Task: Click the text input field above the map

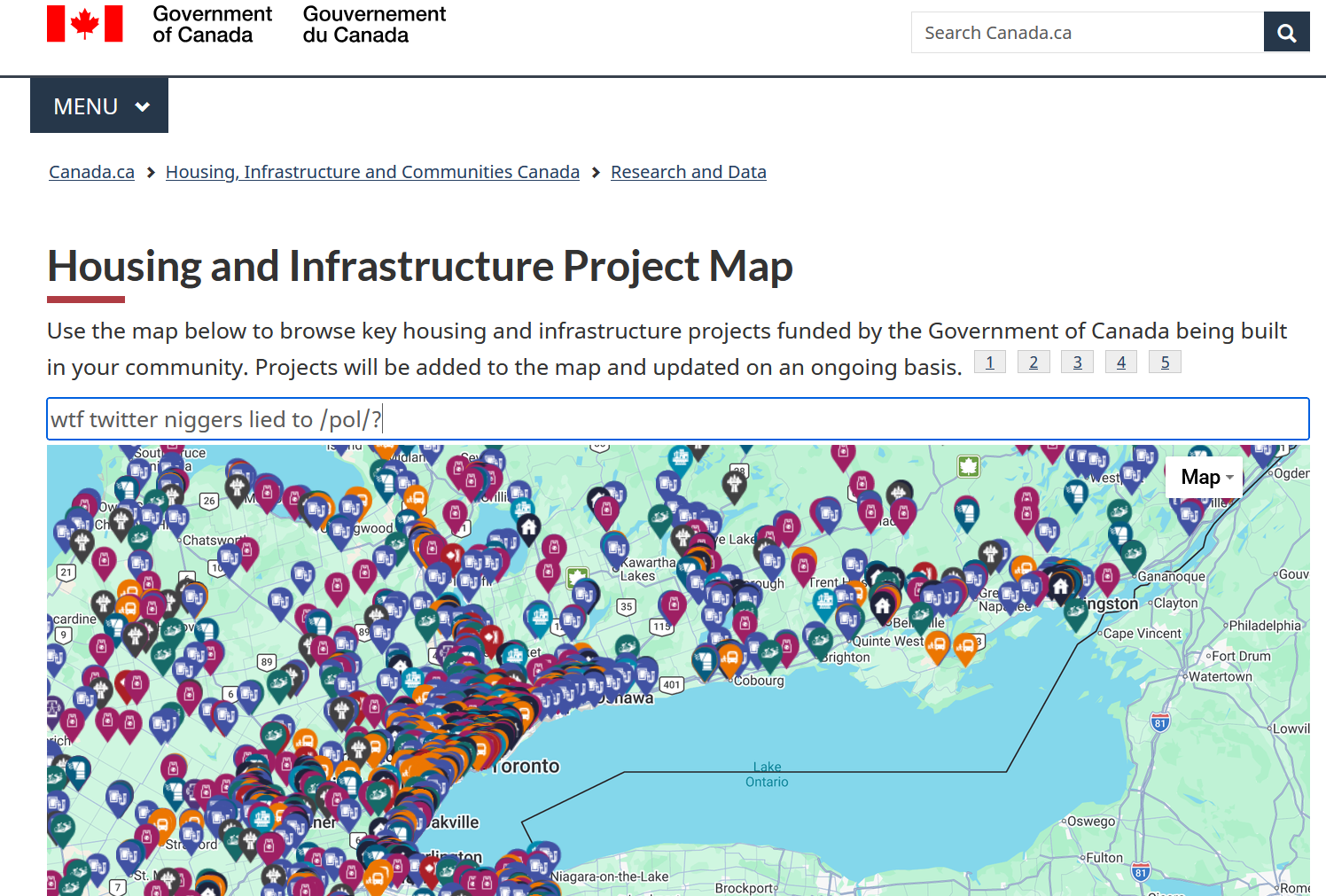Action: 678,419
